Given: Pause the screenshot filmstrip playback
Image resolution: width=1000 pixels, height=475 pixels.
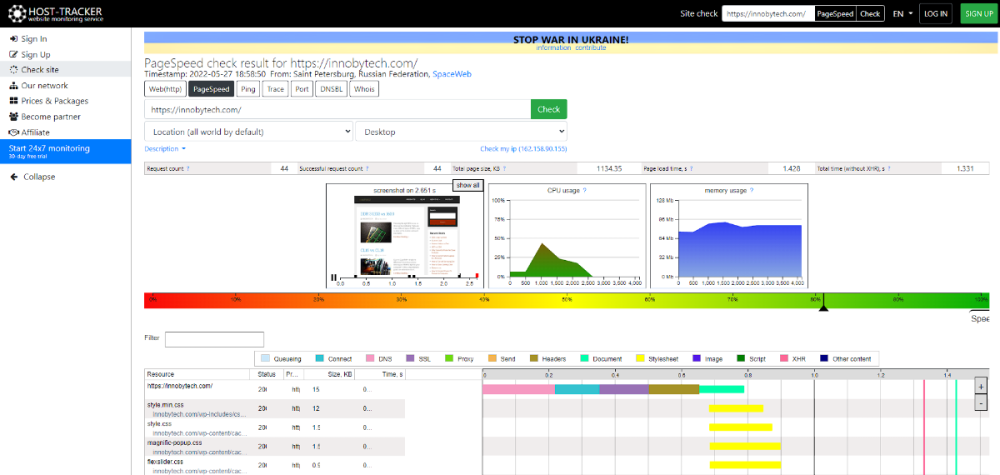Looking at the screenshot, I should (x=334, y=277).
